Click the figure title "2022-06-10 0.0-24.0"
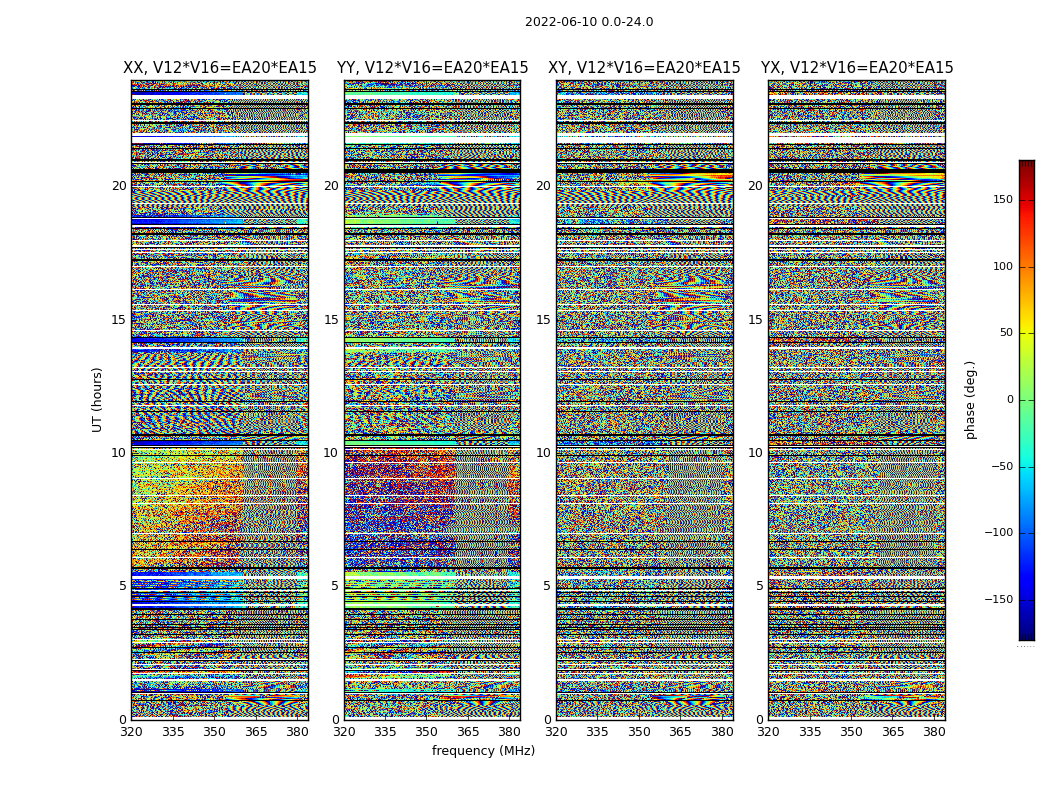Screen dimensions: 1050x800 [x=589, y=22]
